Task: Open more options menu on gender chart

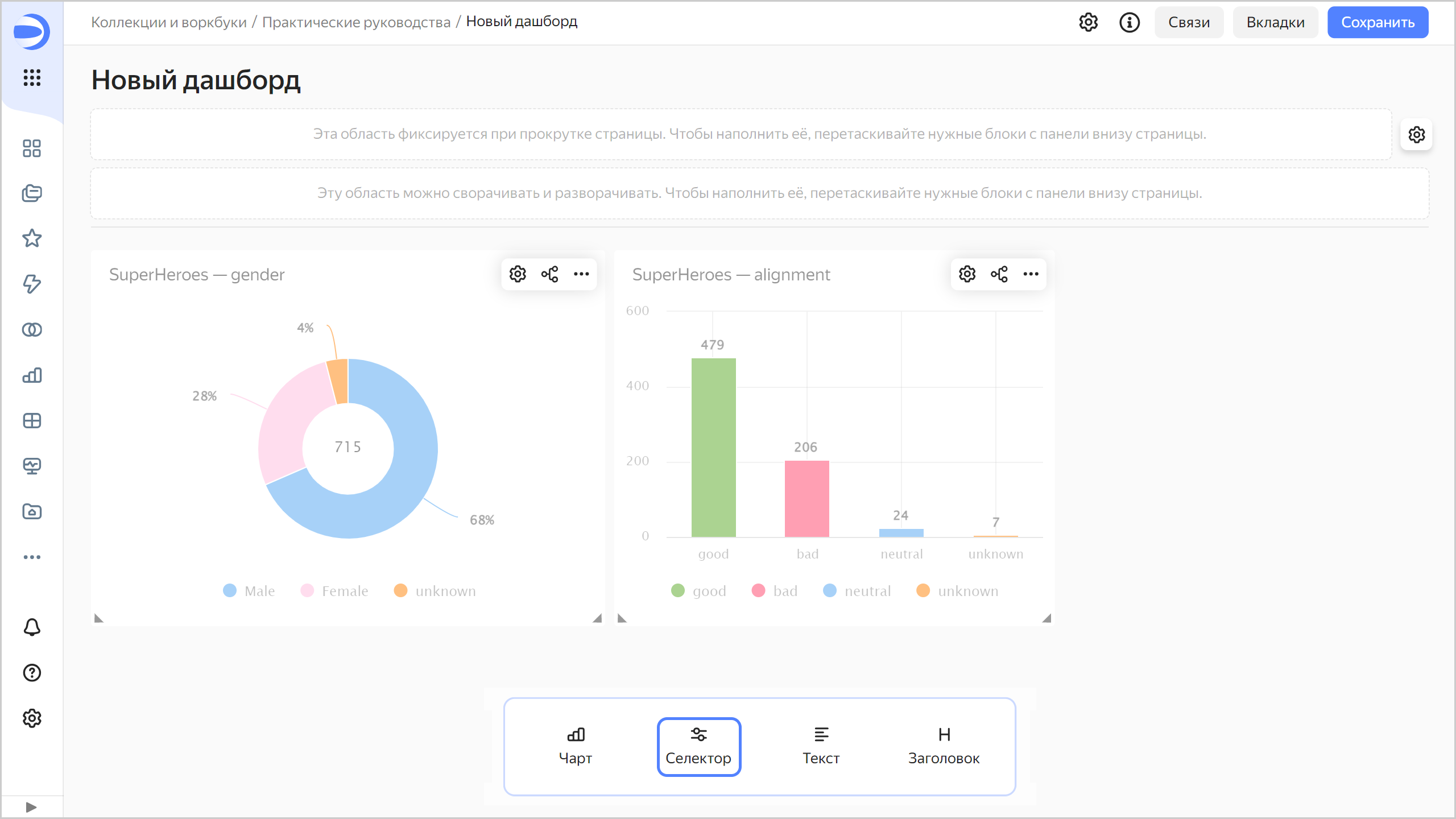Action: tap(581, 274)
